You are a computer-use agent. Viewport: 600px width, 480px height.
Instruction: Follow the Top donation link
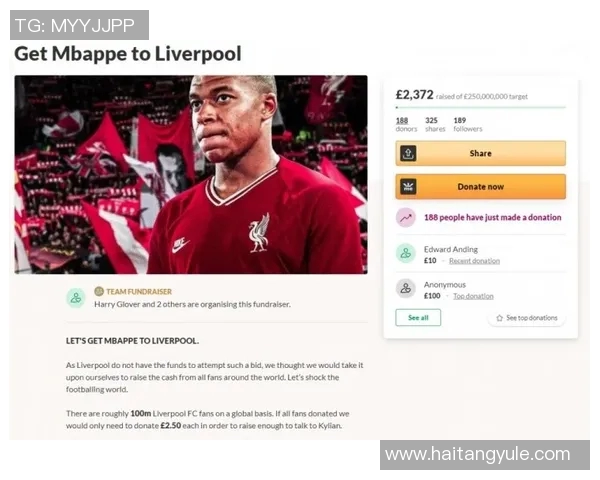(473, 296)
